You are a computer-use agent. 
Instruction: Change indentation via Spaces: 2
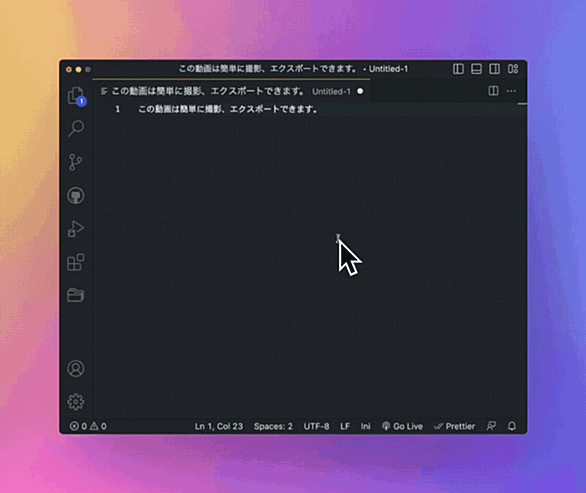point(273,426)
